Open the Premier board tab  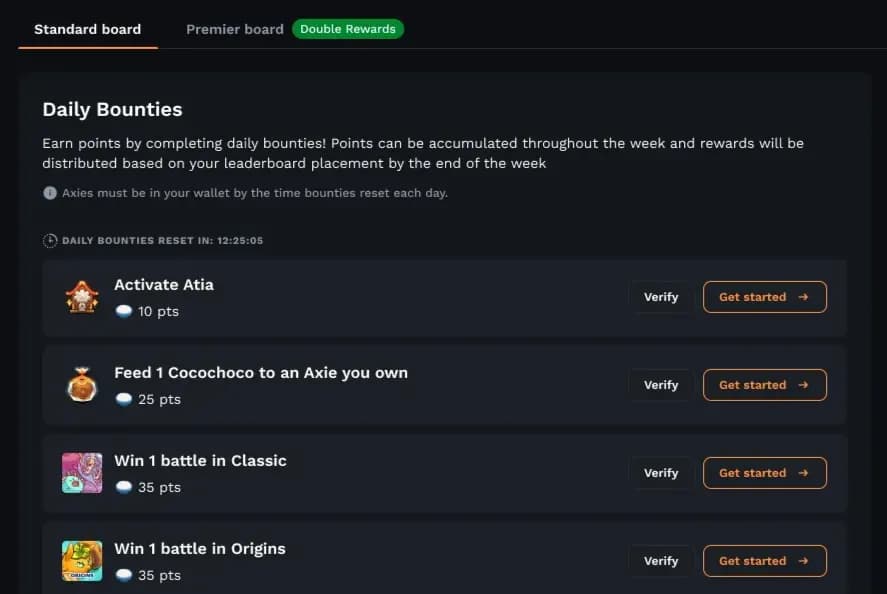click(x=235, y=29)
